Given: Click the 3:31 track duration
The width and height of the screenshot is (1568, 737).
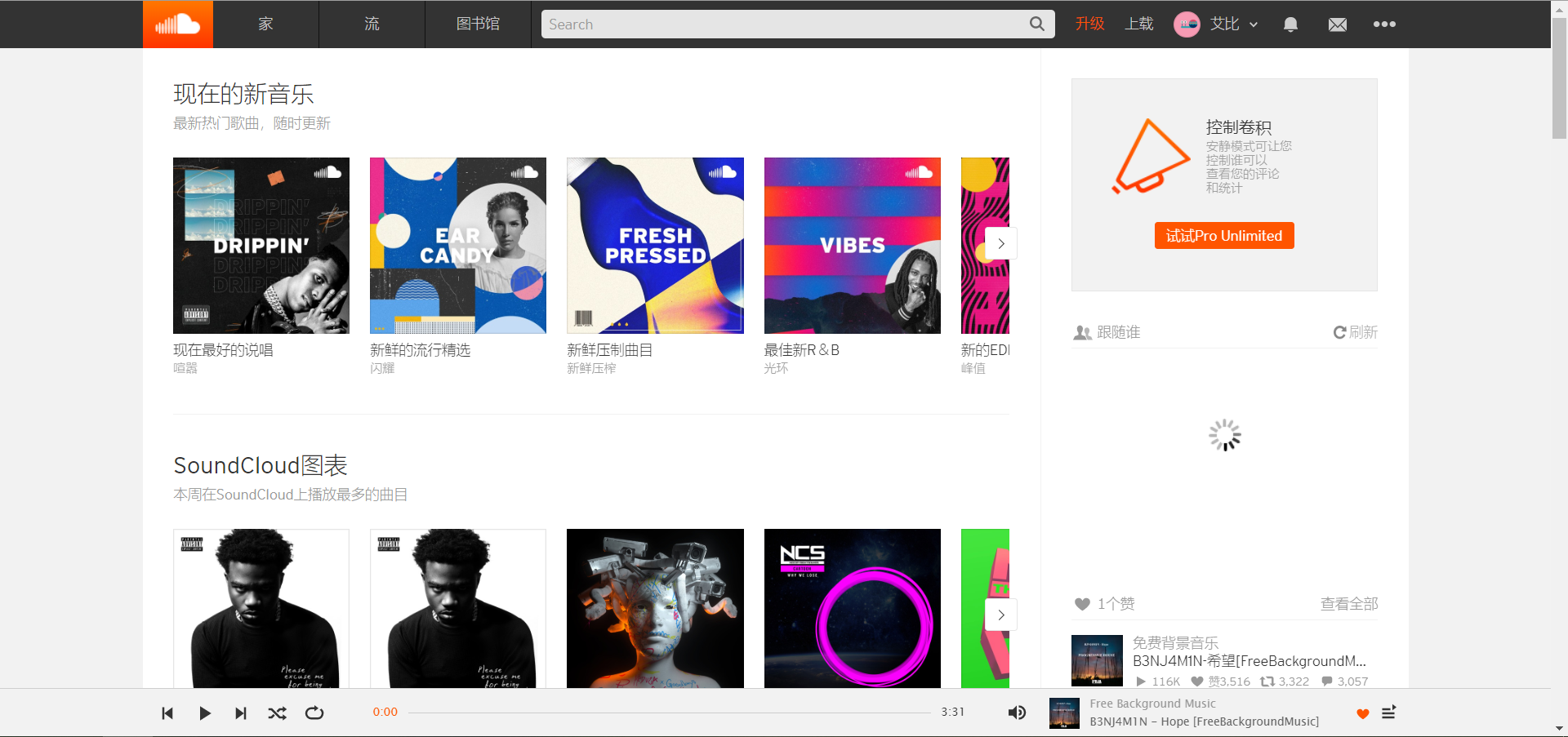Looking at the screenshot, I should tap(952, 712).
